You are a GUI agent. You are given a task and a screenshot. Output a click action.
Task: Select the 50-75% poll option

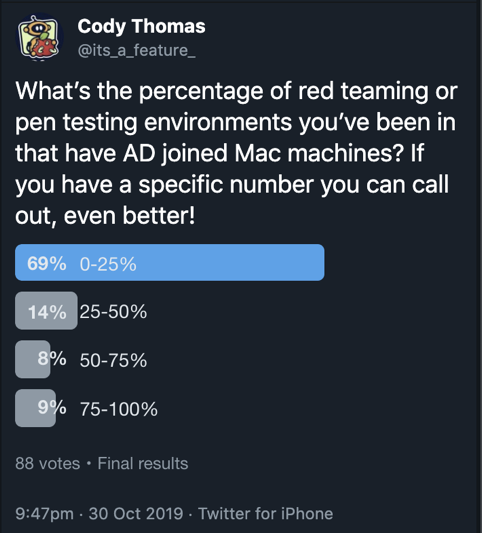point(81,359)
